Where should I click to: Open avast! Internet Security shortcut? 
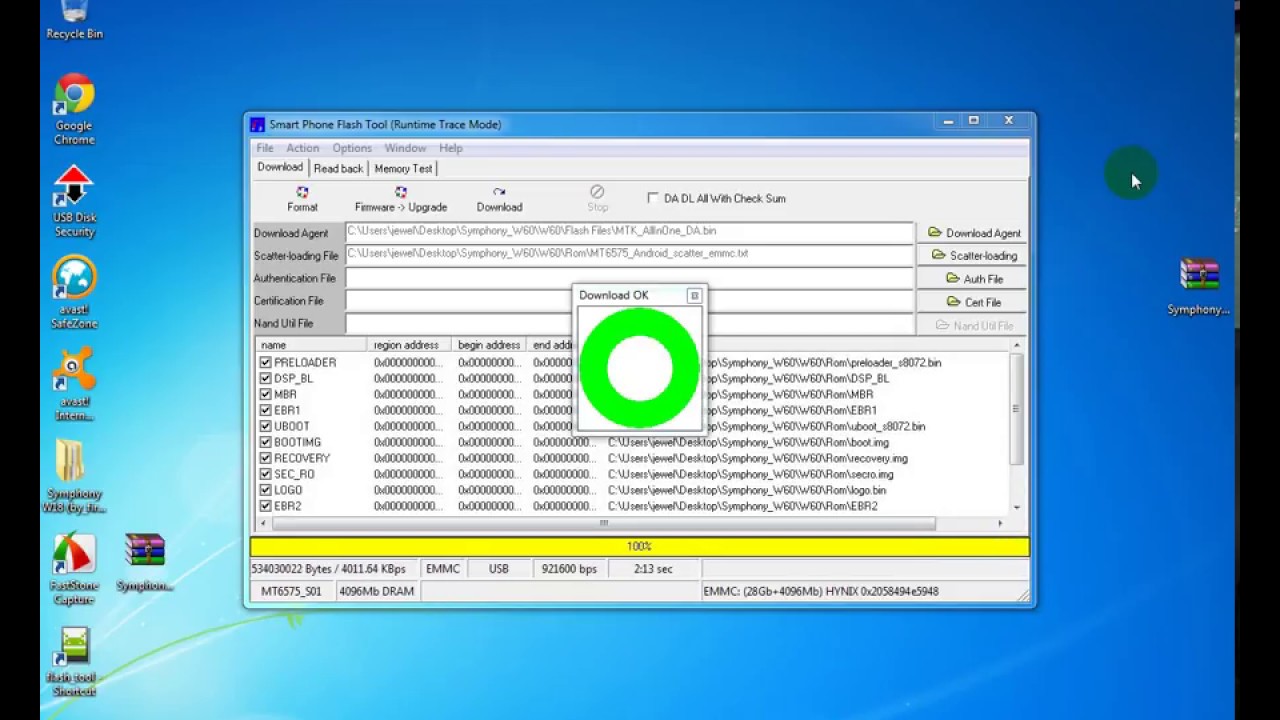click(x=74, y=385)
